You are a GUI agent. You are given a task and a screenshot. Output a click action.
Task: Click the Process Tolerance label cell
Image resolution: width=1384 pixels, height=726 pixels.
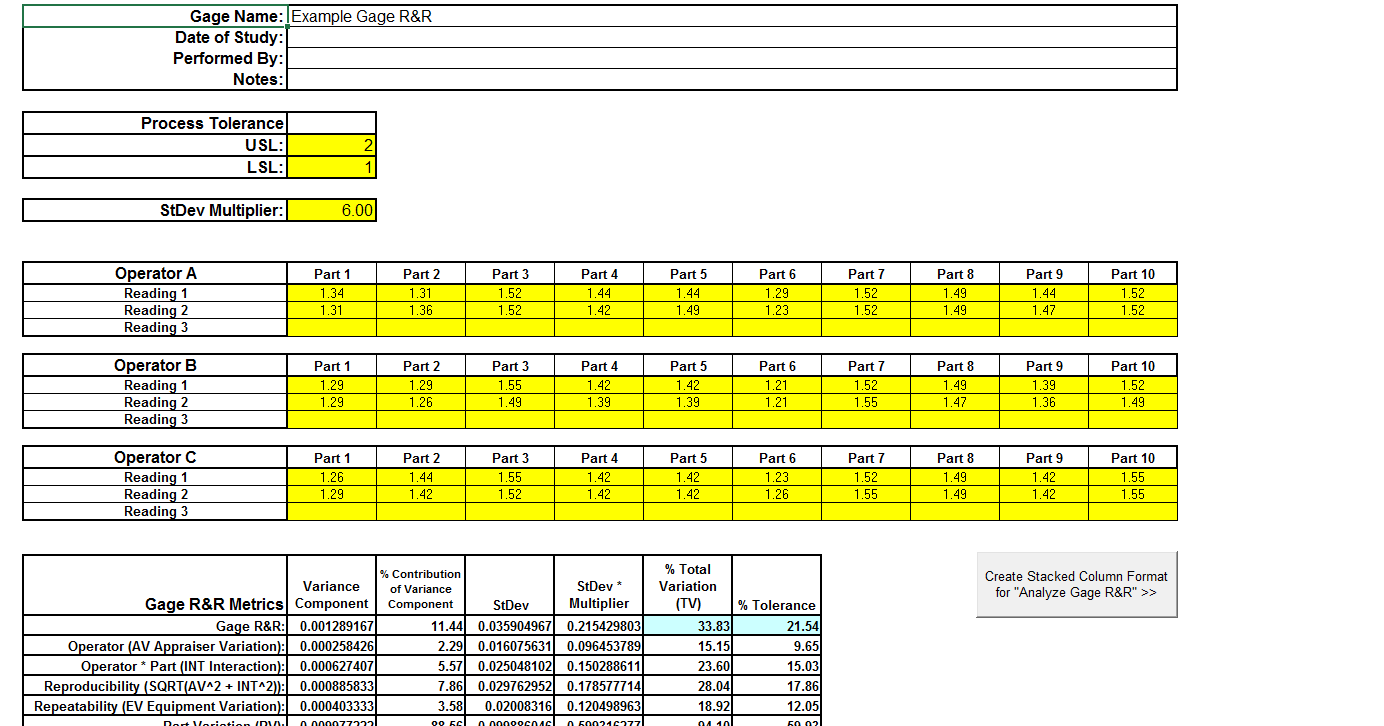155,123
